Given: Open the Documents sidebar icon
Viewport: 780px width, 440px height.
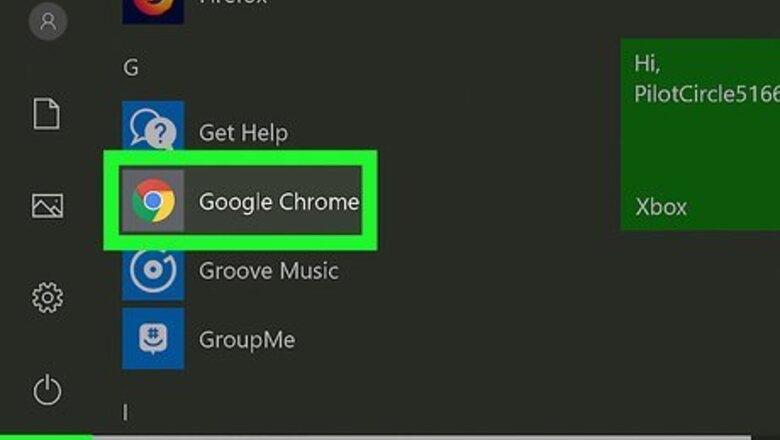Looking at the screenshot, I should (x=47, y=114).
